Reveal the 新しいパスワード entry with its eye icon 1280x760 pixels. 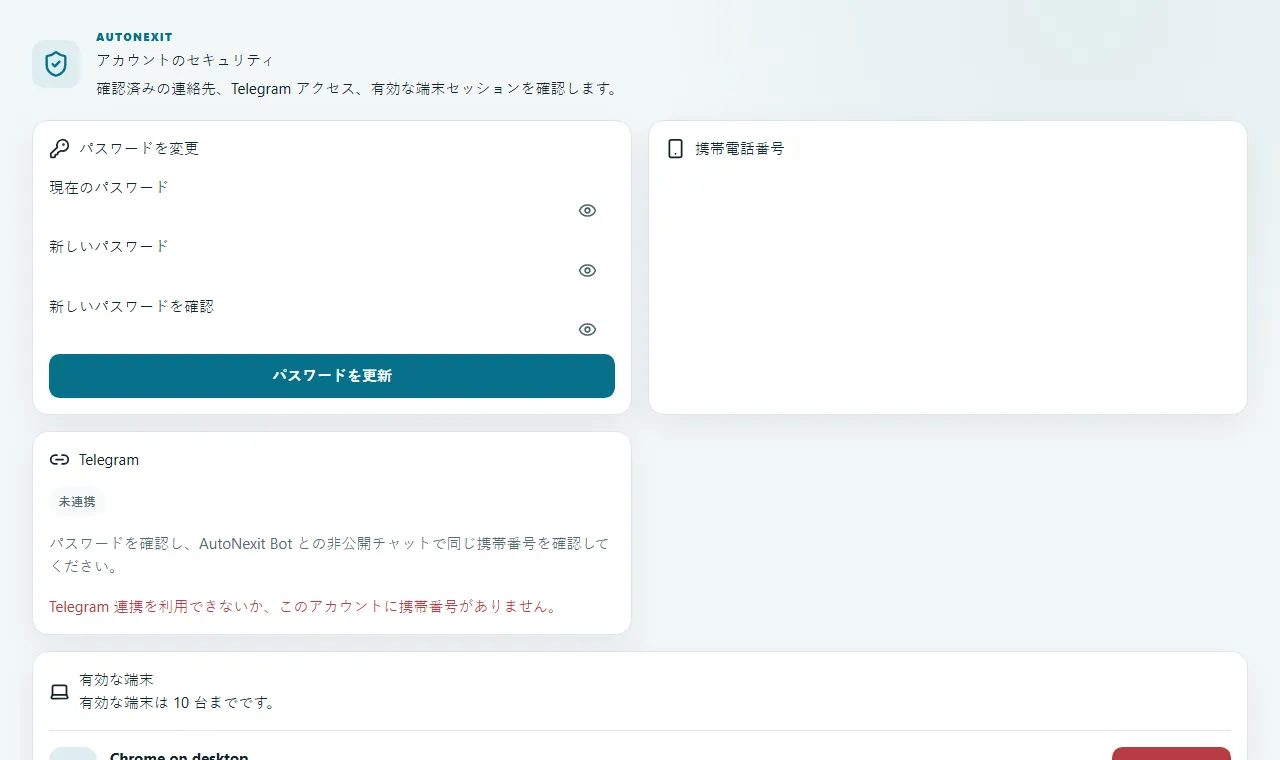point(587,270)
